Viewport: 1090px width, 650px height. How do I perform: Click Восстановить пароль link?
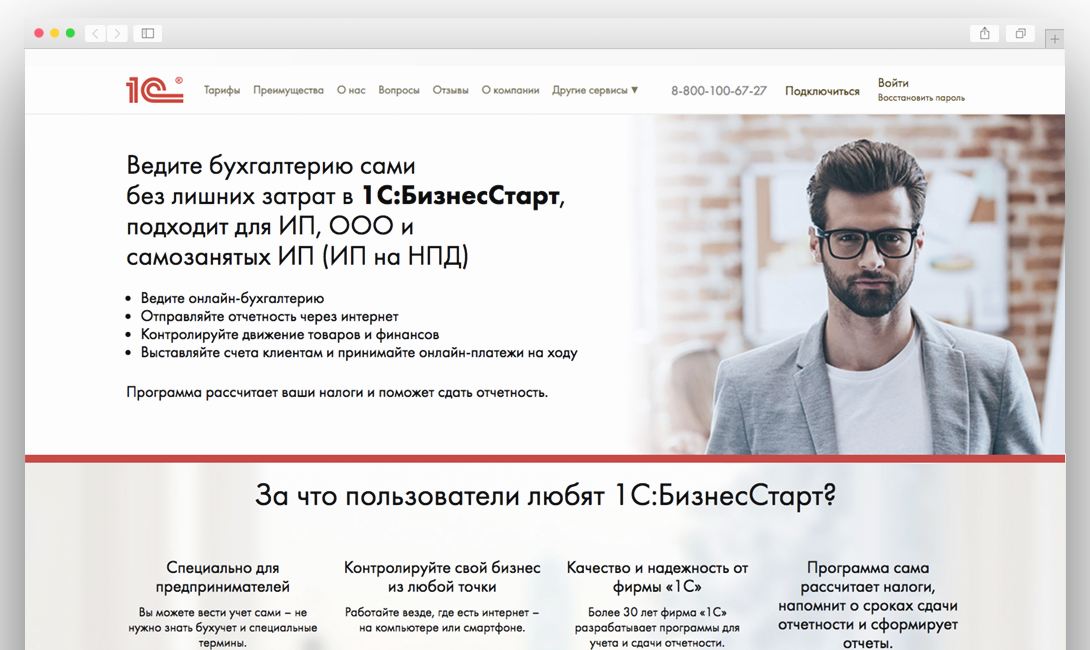921,98
